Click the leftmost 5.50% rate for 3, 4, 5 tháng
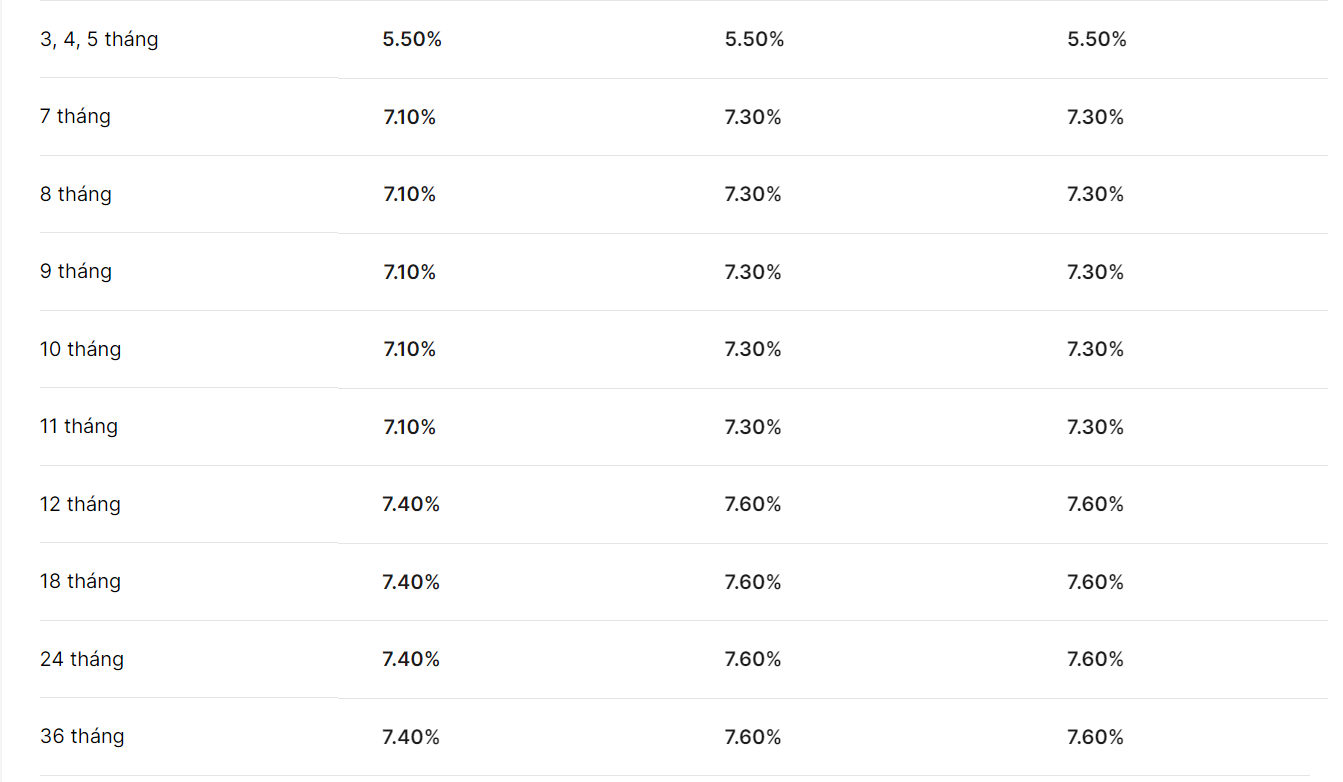Screen dimensions: 1343x782 (x=412, y=40)
